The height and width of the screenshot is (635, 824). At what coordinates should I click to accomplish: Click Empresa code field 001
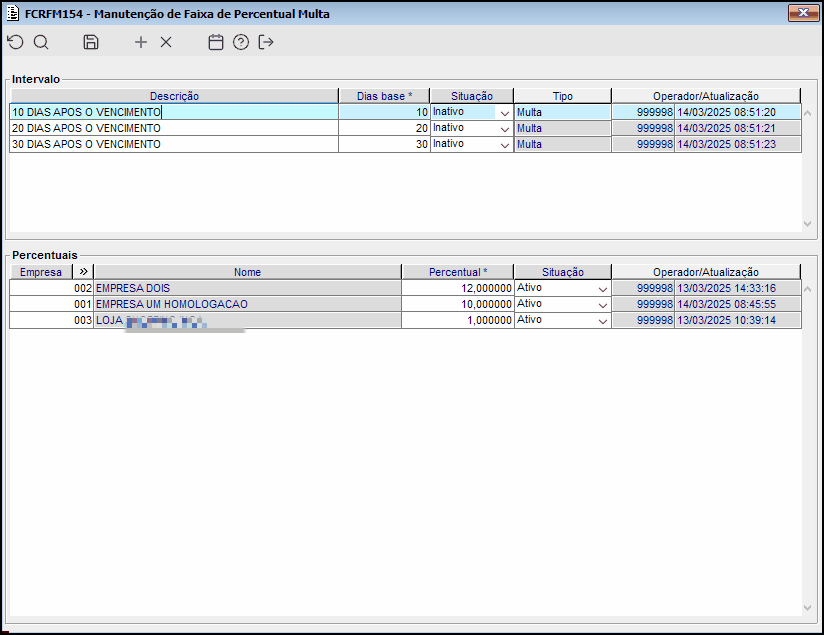pyautogui.click(x=52, y=304)
